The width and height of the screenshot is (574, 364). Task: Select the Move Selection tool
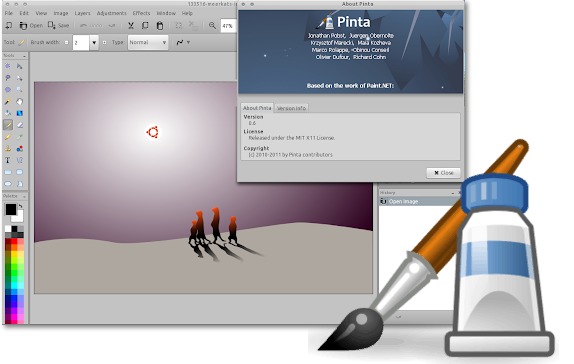[x=19, y=78]
